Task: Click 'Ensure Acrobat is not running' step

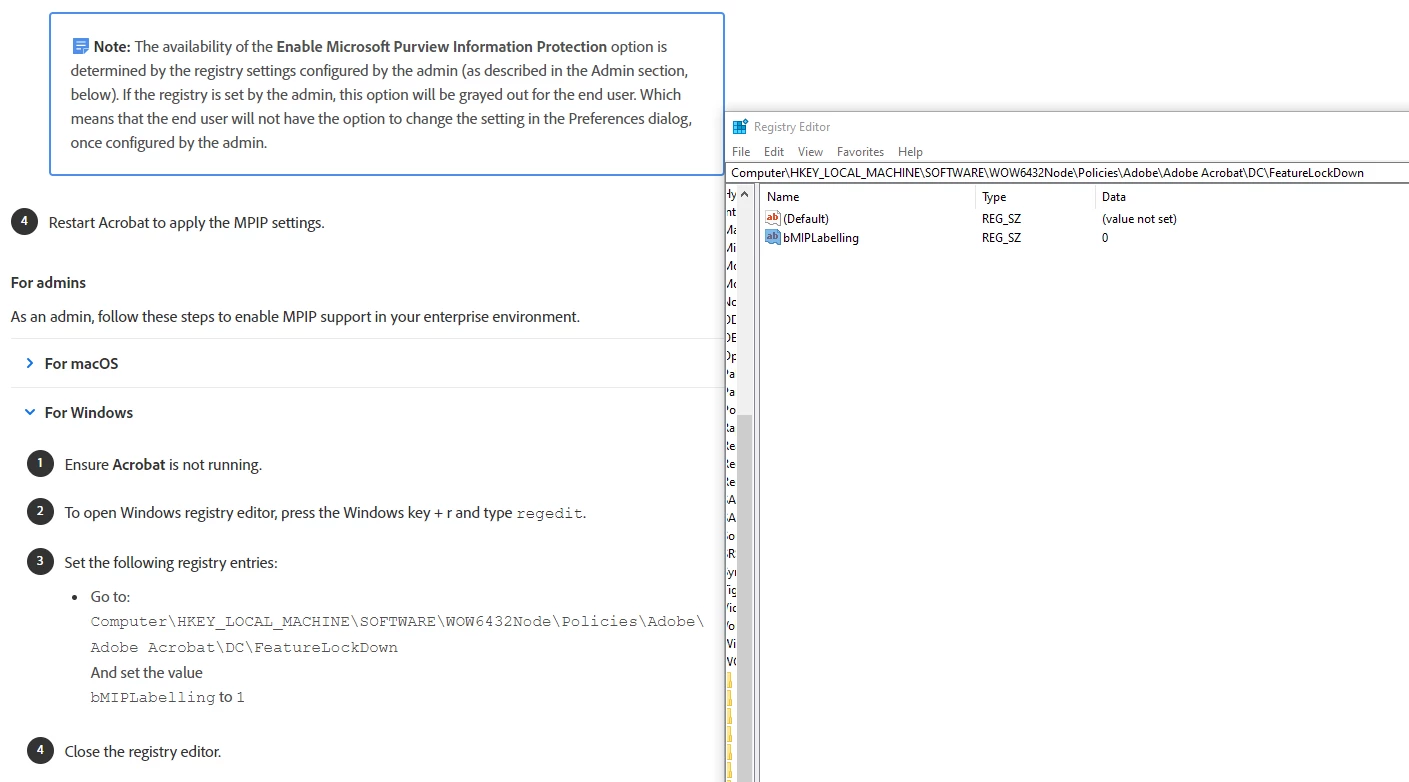Action: point(163,465)
